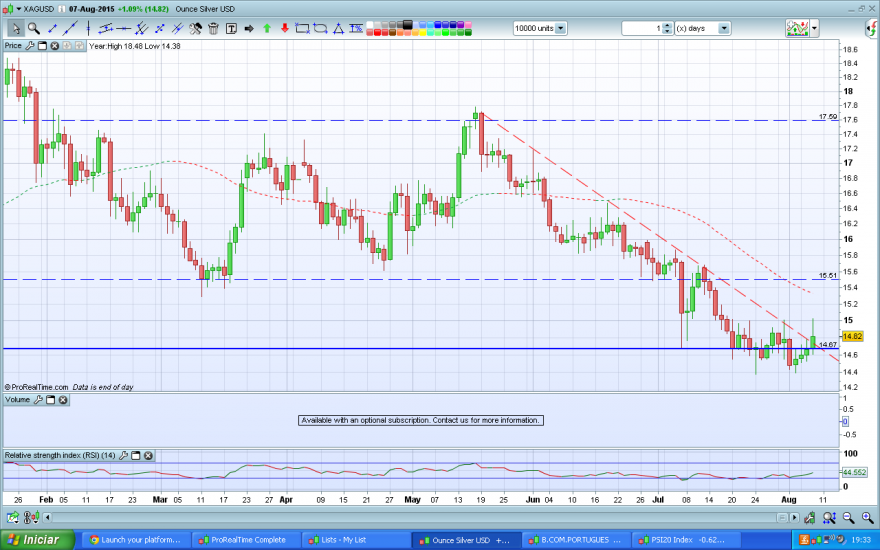Click the optional subscription info message
Screen dimensions: 880x550
[x=420, y=420]
